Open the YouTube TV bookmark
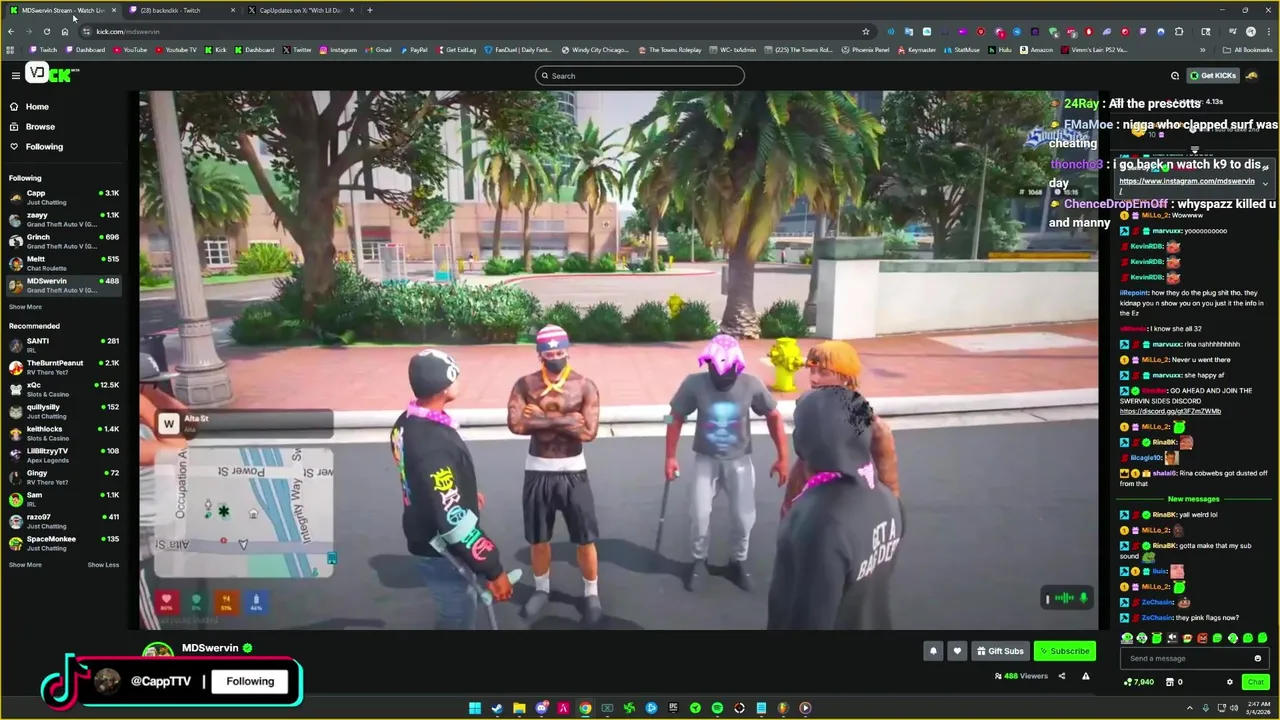Viewport: 1280px width, 720px height. [x=176, y=49]
